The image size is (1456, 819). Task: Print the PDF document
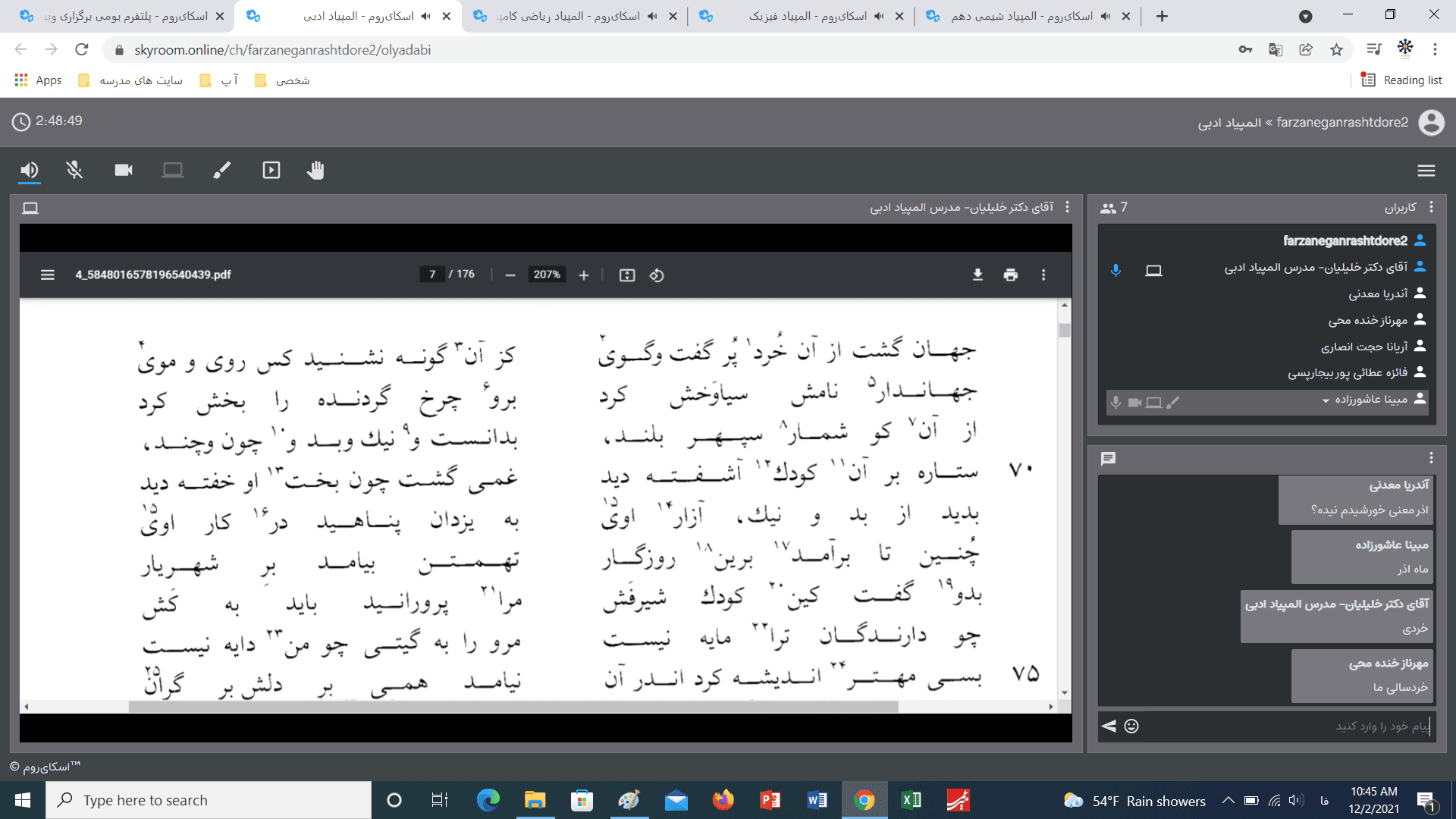pyautogui.click(x=1010, y=275)
